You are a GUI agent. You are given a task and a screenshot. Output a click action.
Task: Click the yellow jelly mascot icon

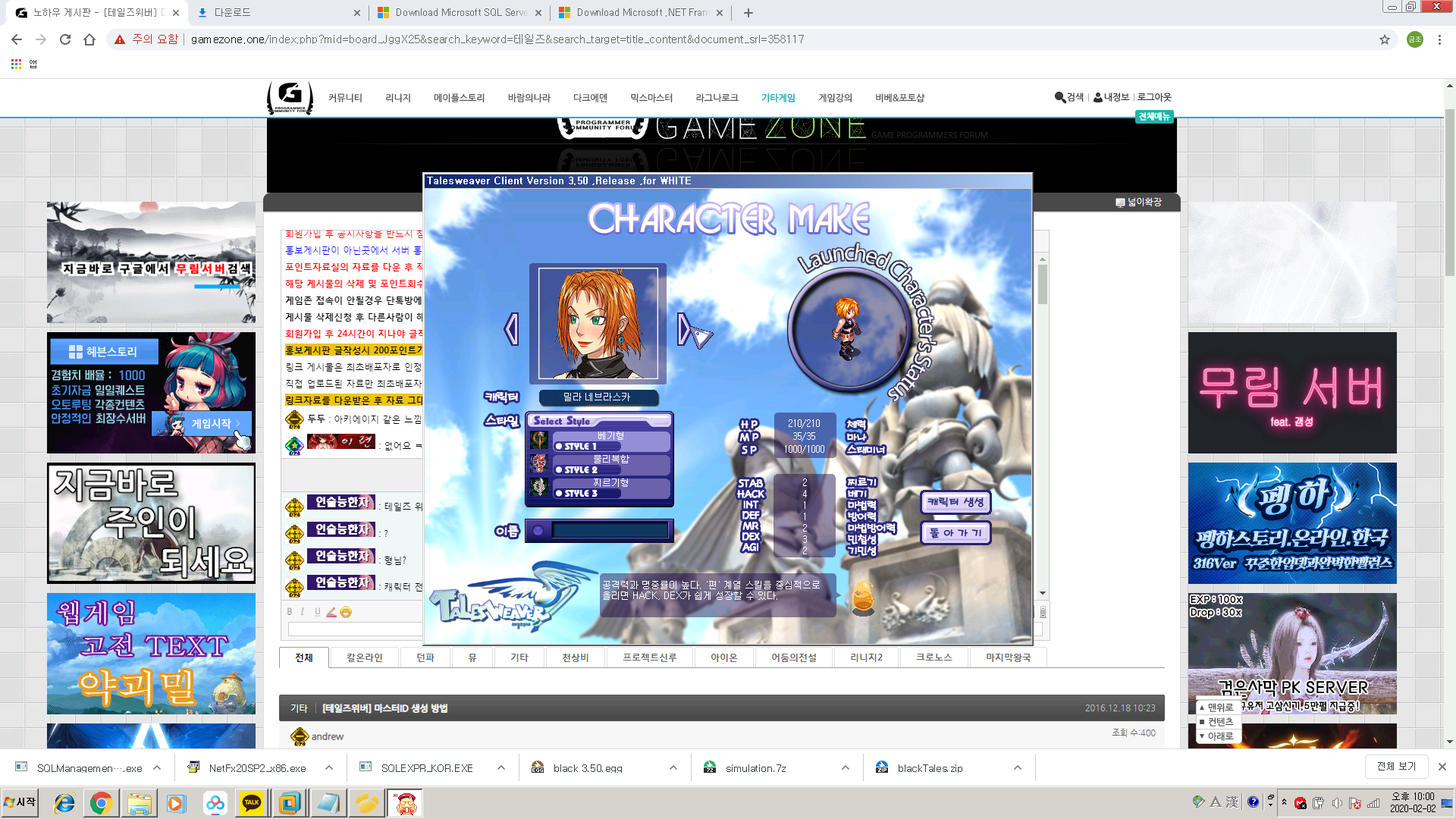pyautogui.click(x=863, y=598)
